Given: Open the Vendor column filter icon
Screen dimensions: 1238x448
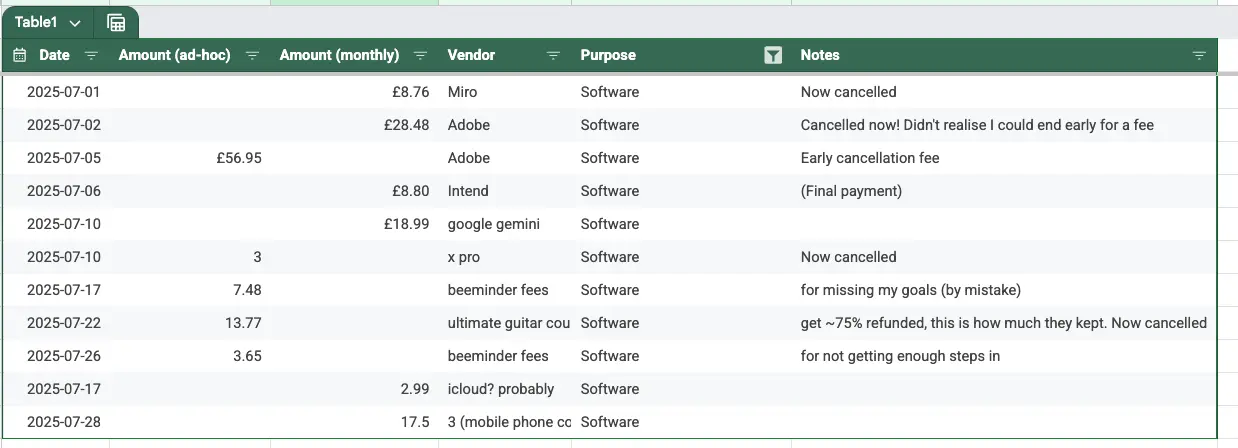Looking at the screenshot, I should pos(553,55).
